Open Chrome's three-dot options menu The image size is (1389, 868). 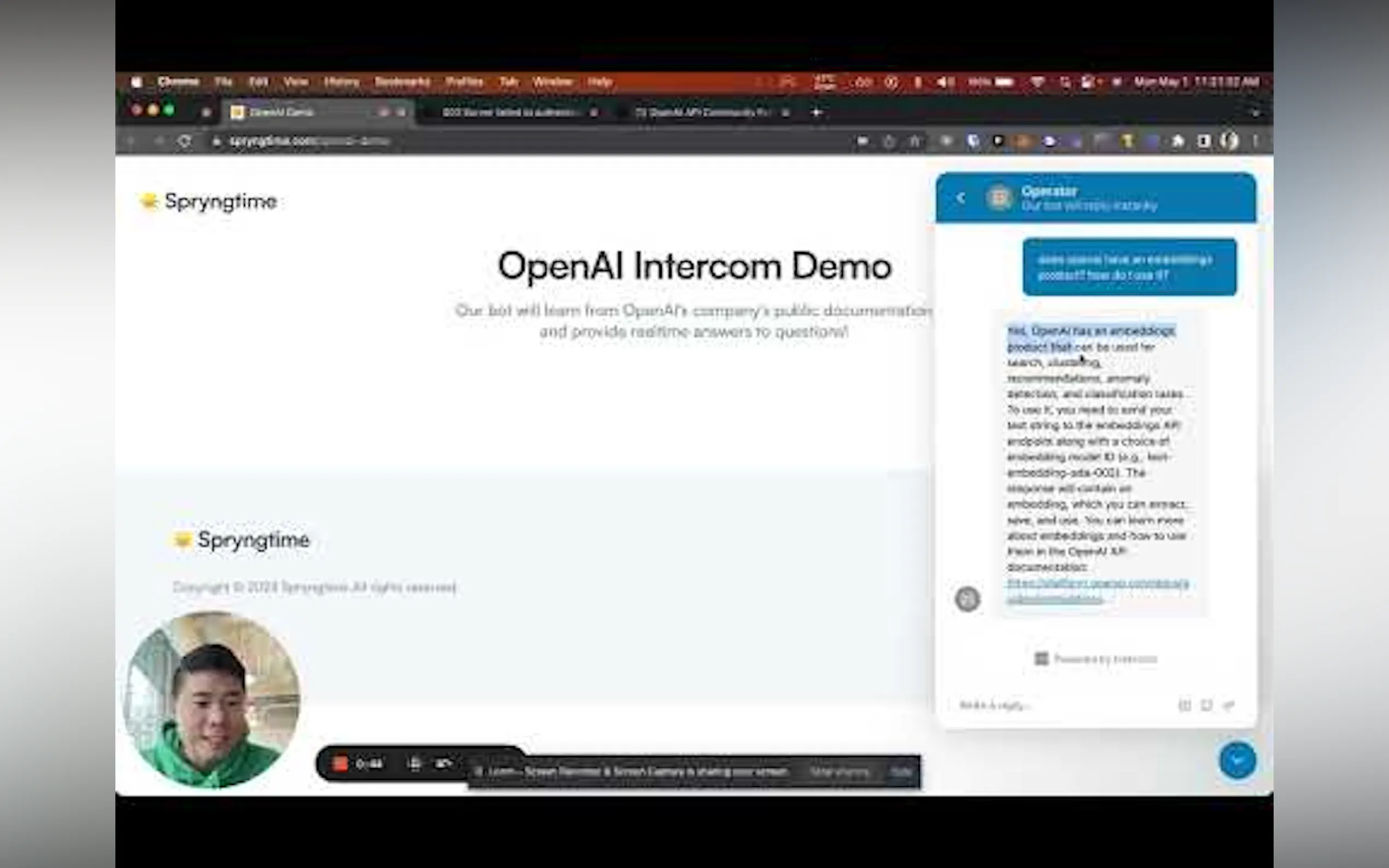pyautogui.click(x=1256, y=141)
